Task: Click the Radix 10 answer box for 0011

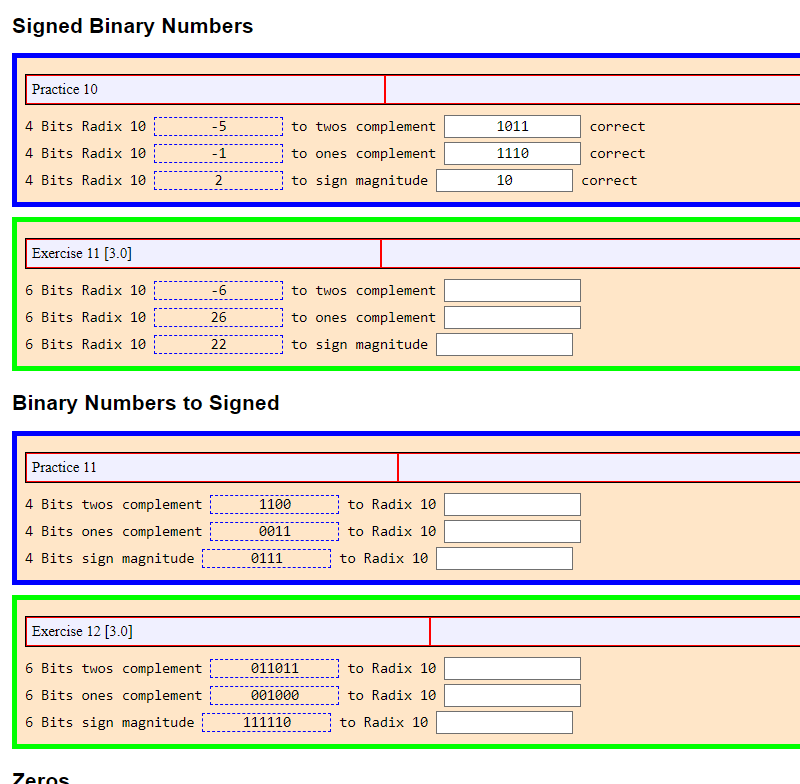Action: (x=512, y=531)
